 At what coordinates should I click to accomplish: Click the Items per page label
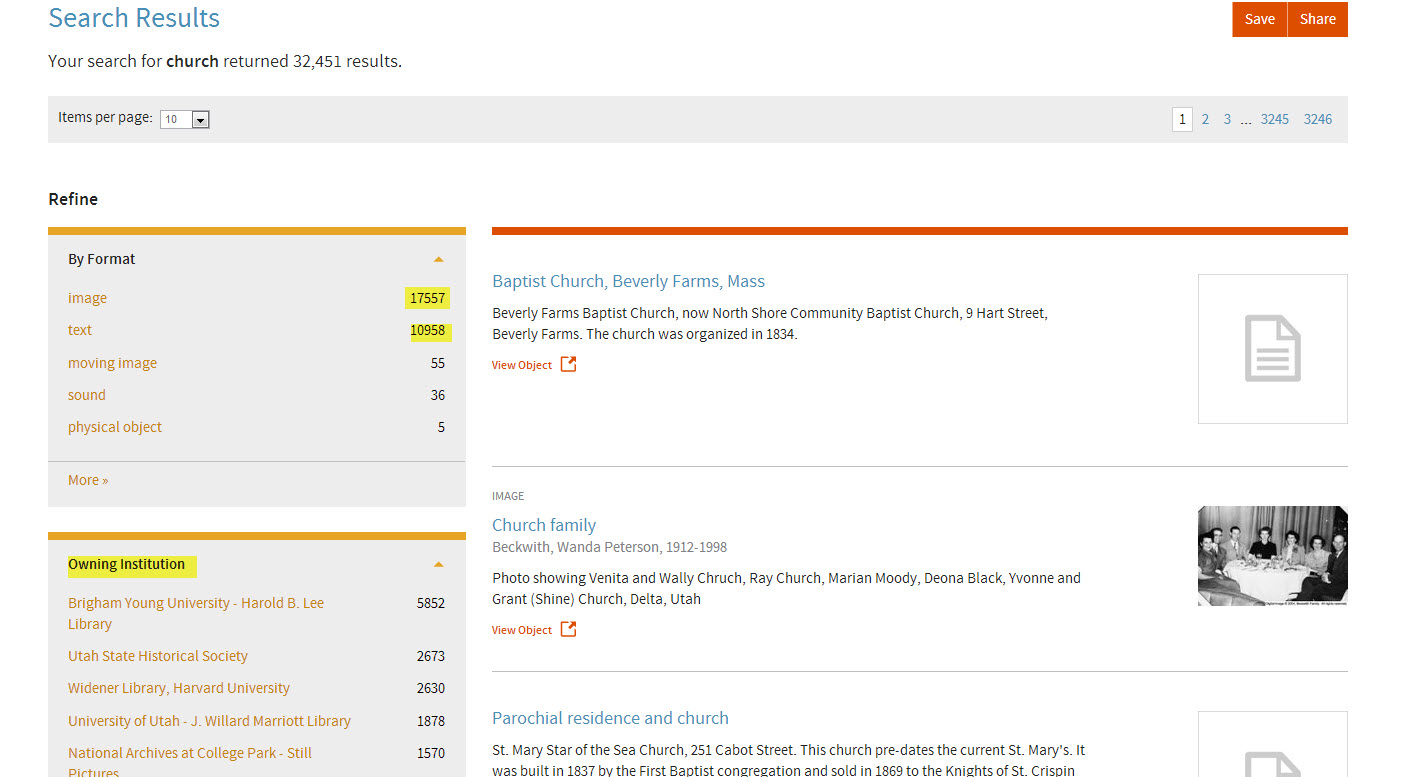tap(105, 118)
